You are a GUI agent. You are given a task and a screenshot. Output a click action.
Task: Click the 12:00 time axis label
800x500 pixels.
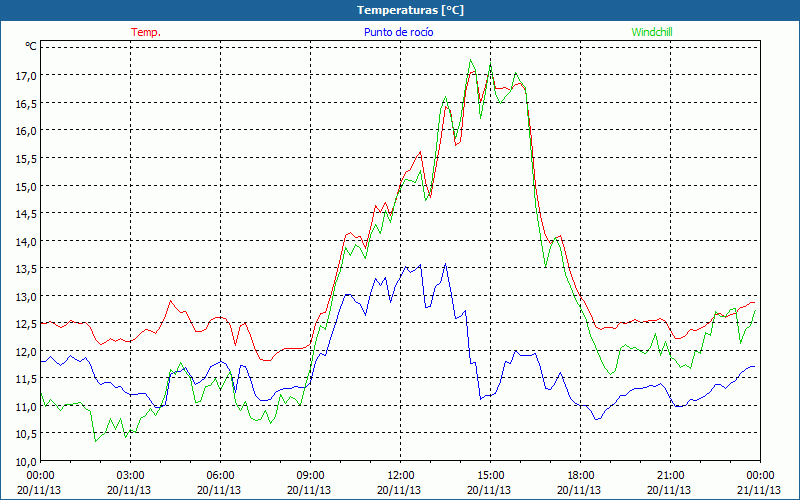401,475
